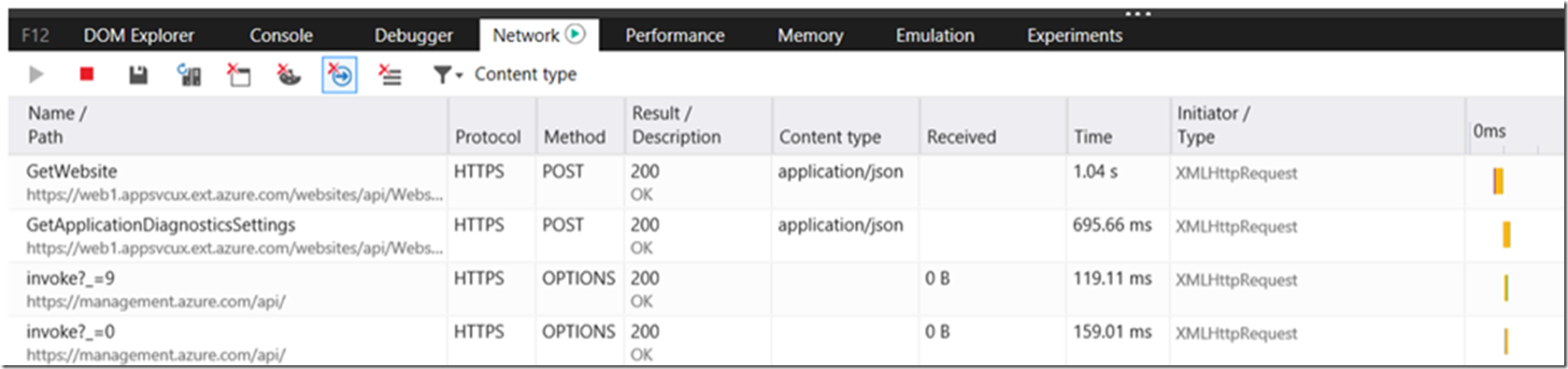Toggle clear entries on navigate
This screenshot has height=369, width=1568.
point(340,75)
